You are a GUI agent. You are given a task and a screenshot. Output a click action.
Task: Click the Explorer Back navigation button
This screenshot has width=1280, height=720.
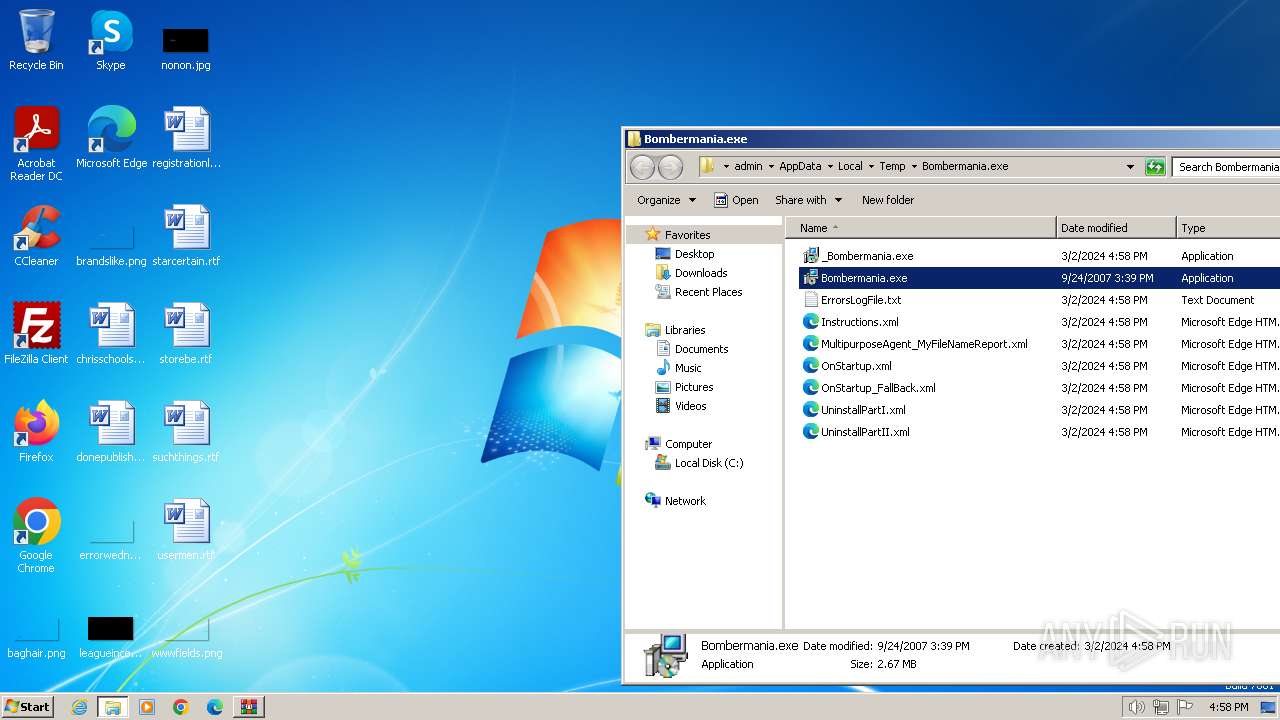pyautogui.click(x=642, y=167)
